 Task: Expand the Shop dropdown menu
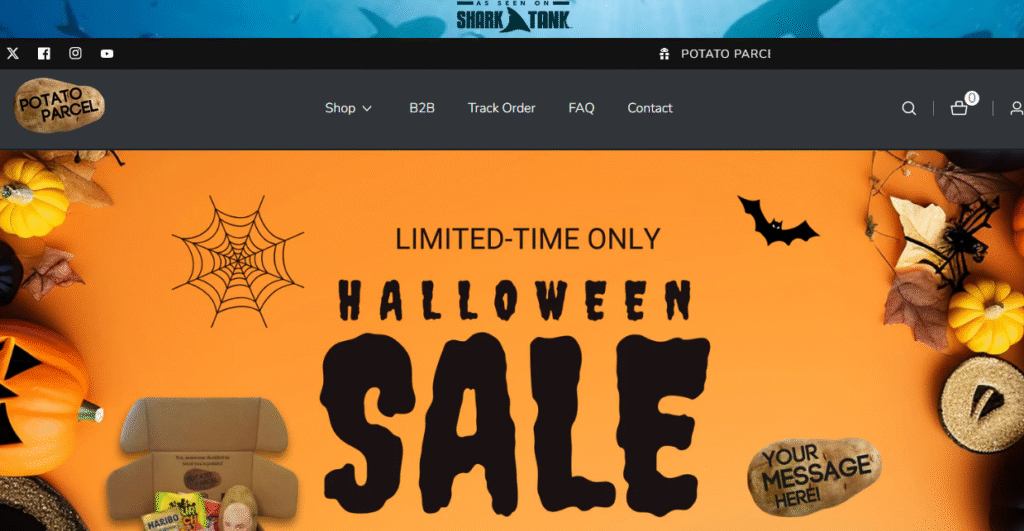[x=348, y=108]
